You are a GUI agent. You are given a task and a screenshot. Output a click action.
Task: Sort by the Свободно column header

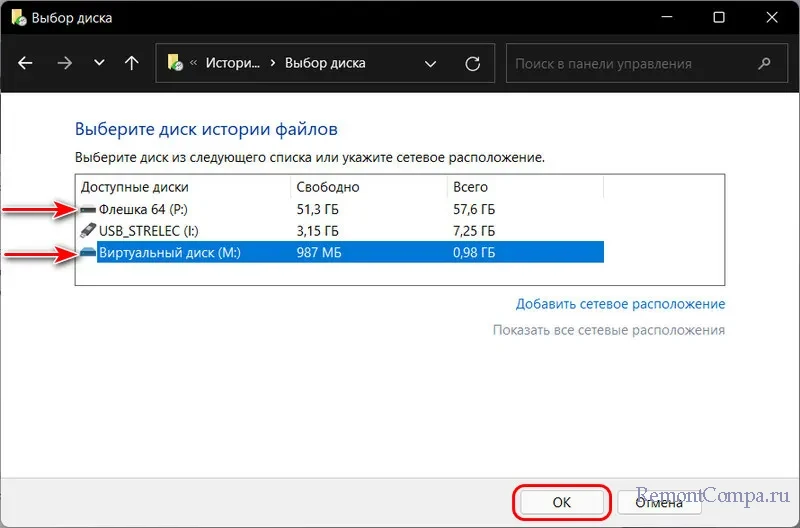[x=328, y=187]
